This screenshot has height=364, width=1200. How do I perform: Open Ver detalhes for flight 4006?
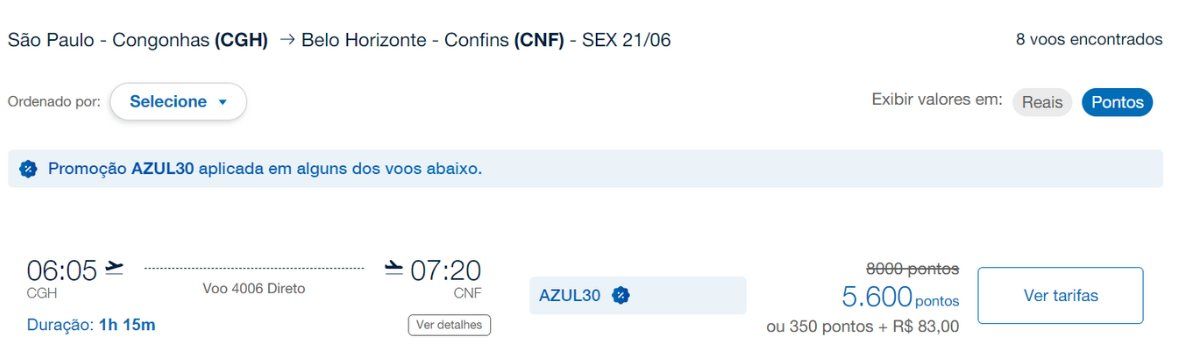point(449,325)
